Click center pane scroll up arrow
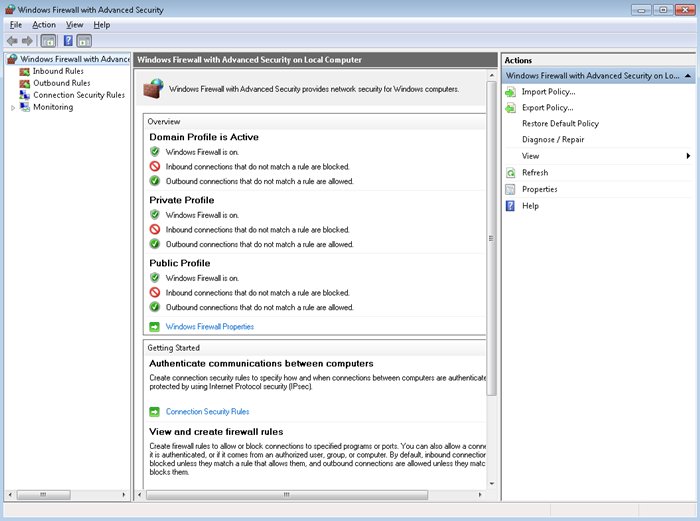 [x=492, y=75]
